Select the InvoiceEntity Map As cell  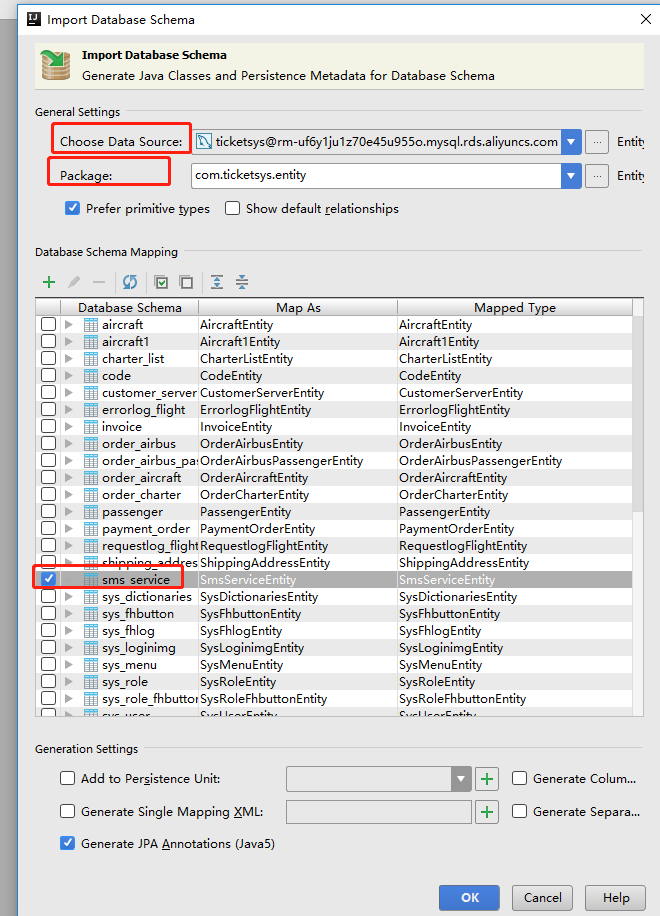tap(298, 426)
